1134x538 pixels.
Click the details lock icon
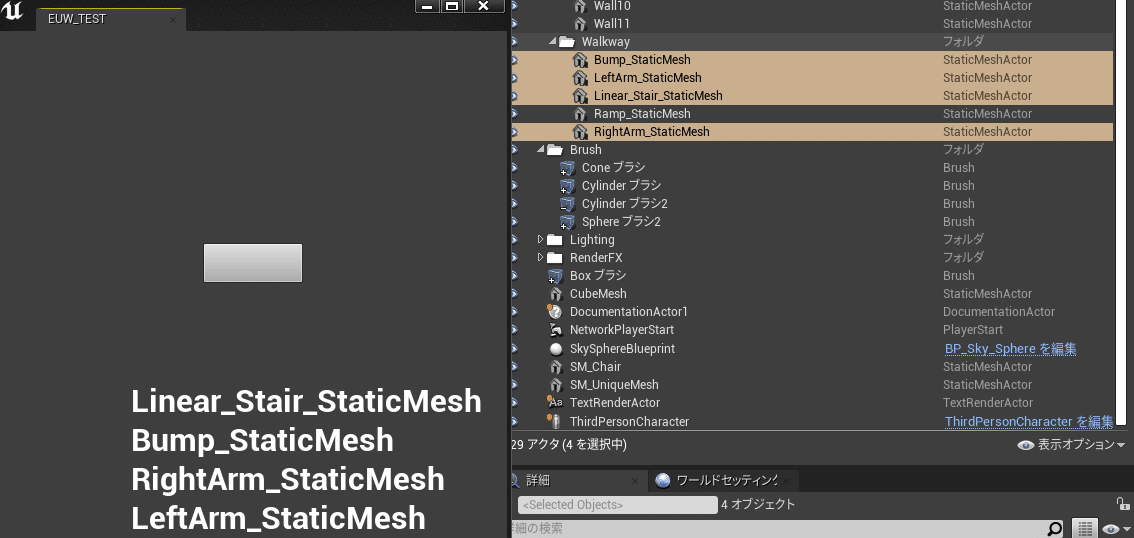[1123, 504]
